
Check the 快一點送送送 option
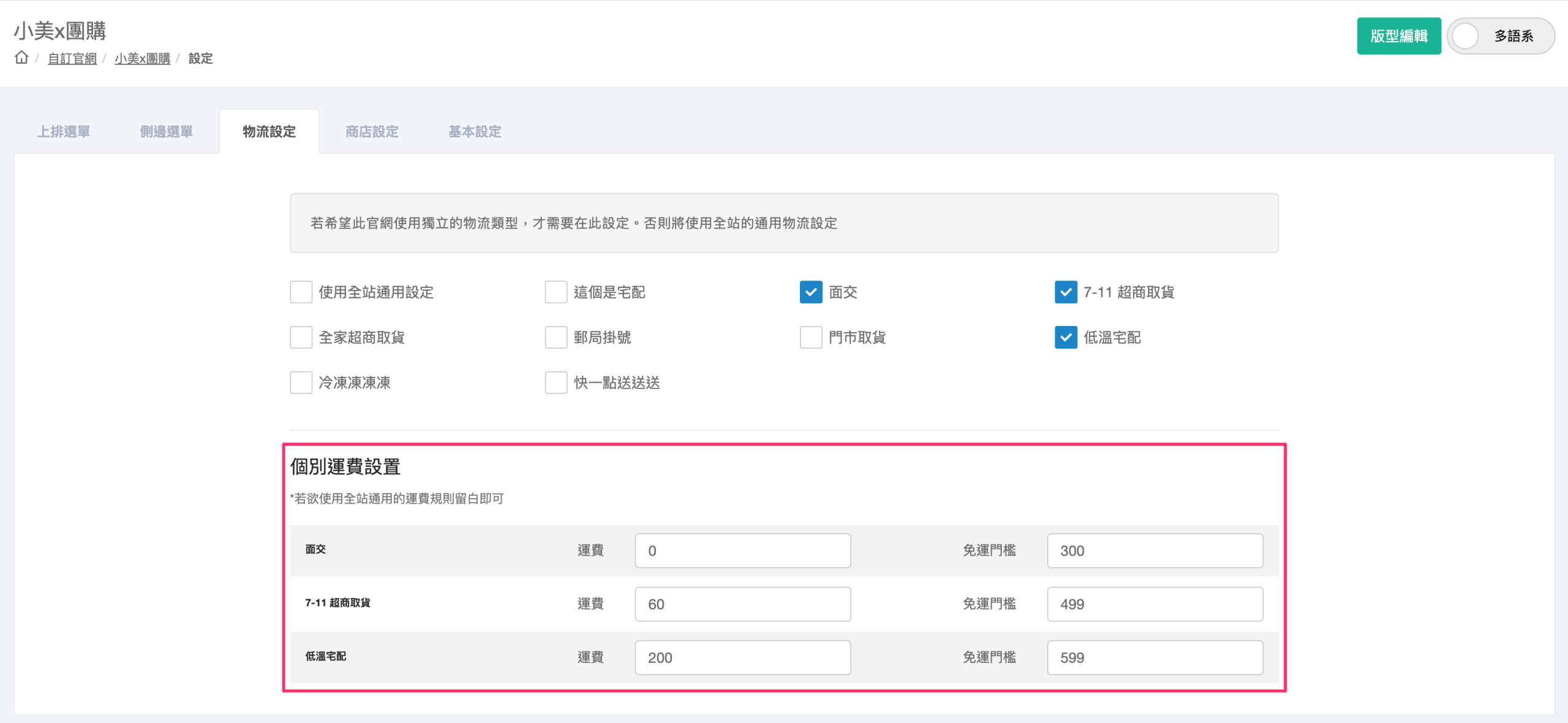click(556, 383)
